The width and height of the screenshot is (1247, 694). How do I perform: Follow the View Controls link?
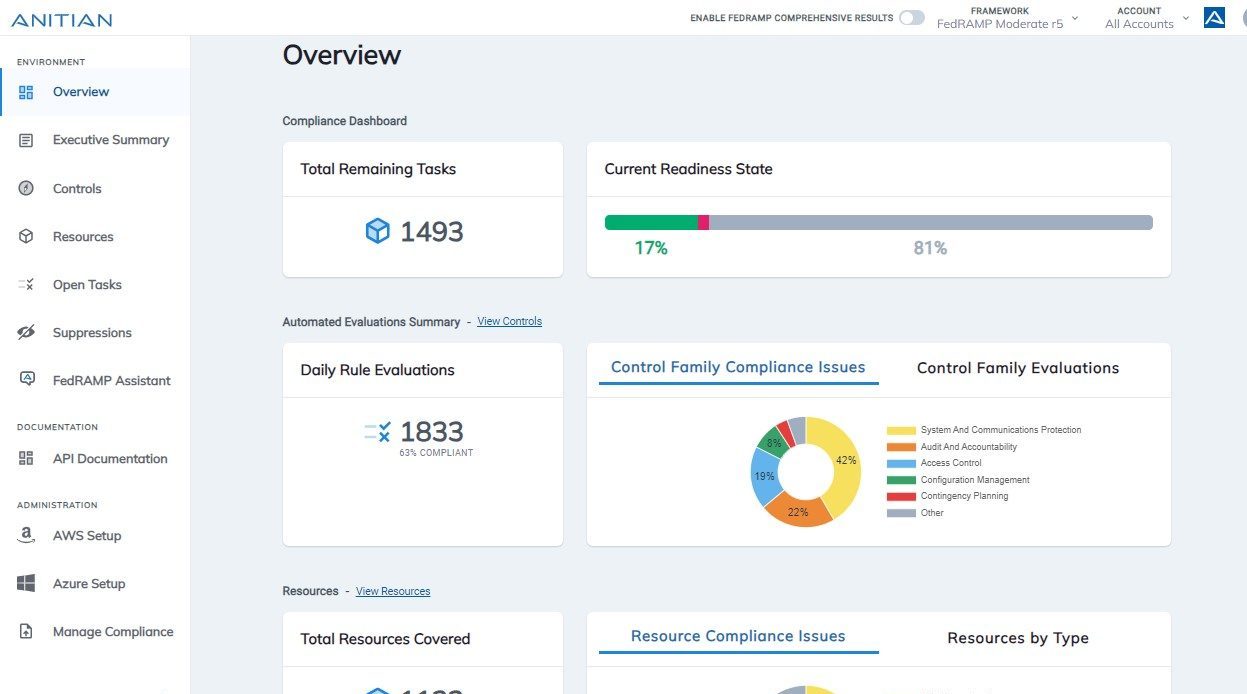(509, 322)
